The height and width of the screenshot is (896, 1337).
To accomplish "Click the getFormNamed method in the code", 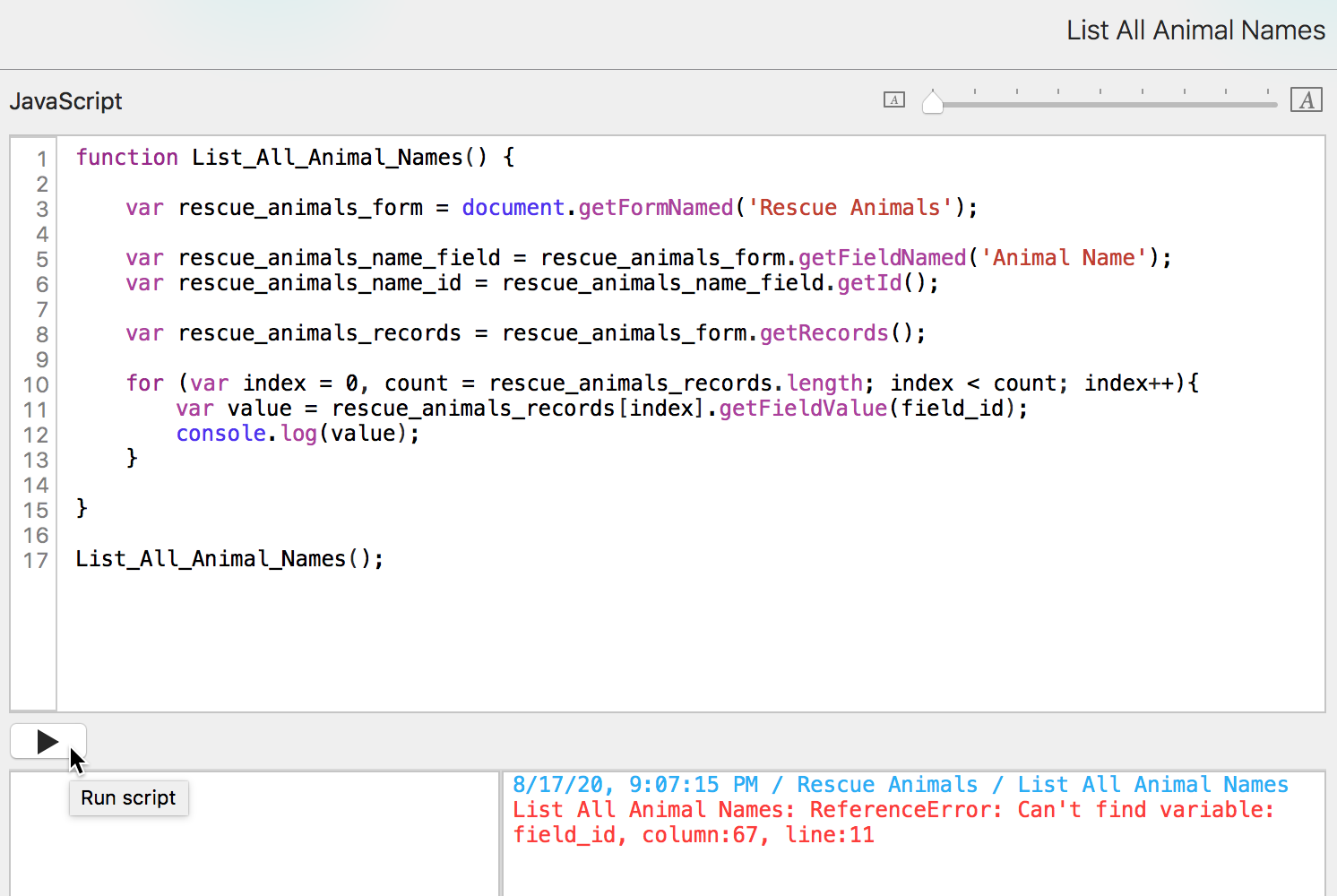I will tap(655, 208).
